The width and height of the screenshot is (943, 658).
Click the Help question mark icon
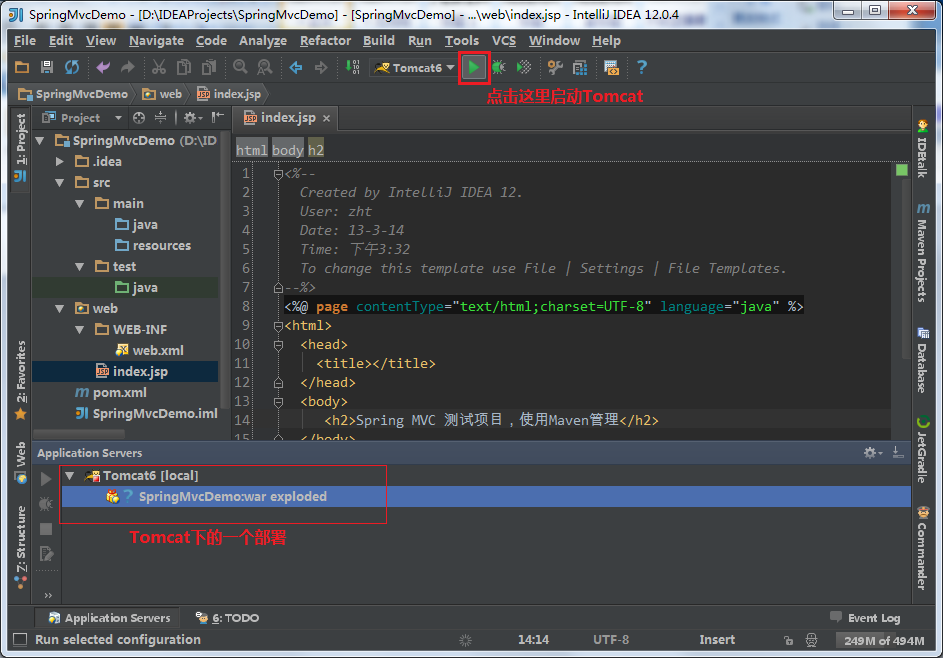click(642, 67)
